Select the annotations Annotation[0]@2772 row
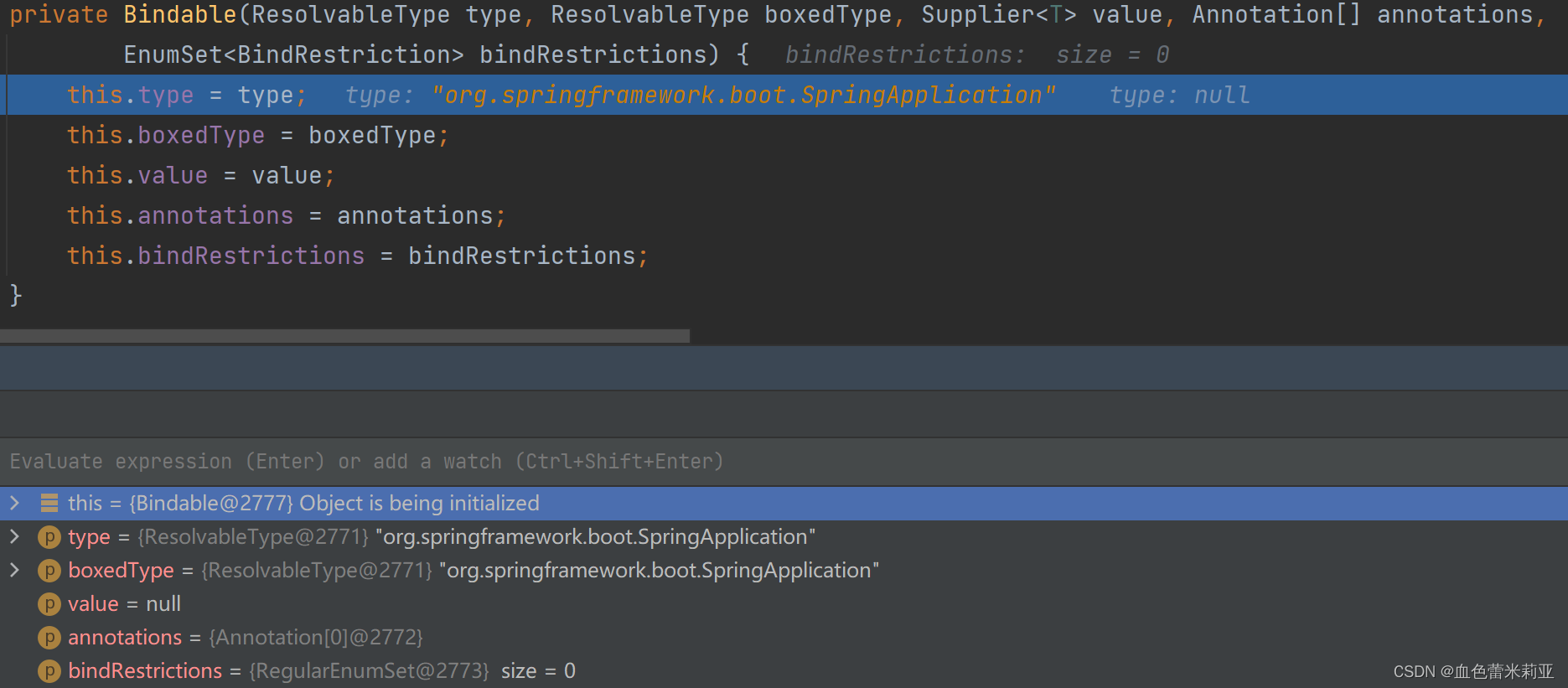1568x688 pixels. pos(784,638)
